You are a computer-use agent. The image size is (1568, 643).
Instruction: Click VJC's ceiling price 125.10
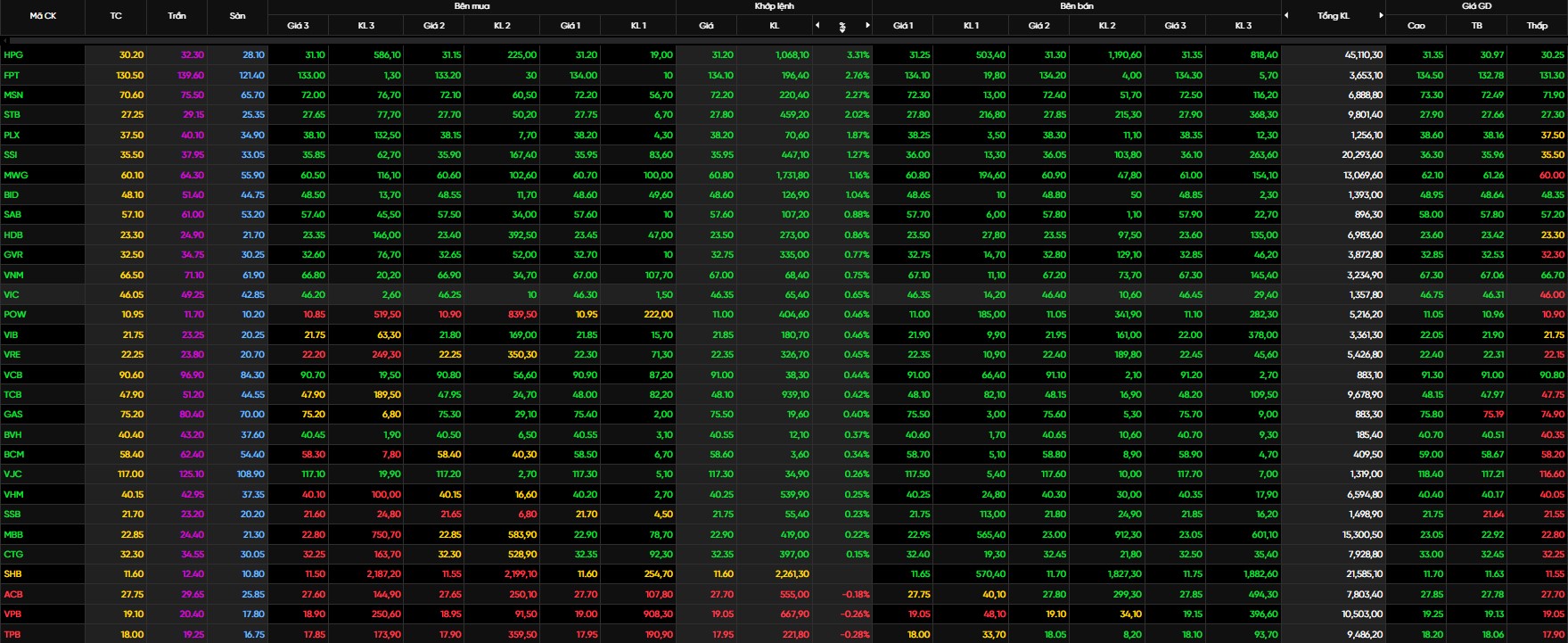(x=192, y=474)
